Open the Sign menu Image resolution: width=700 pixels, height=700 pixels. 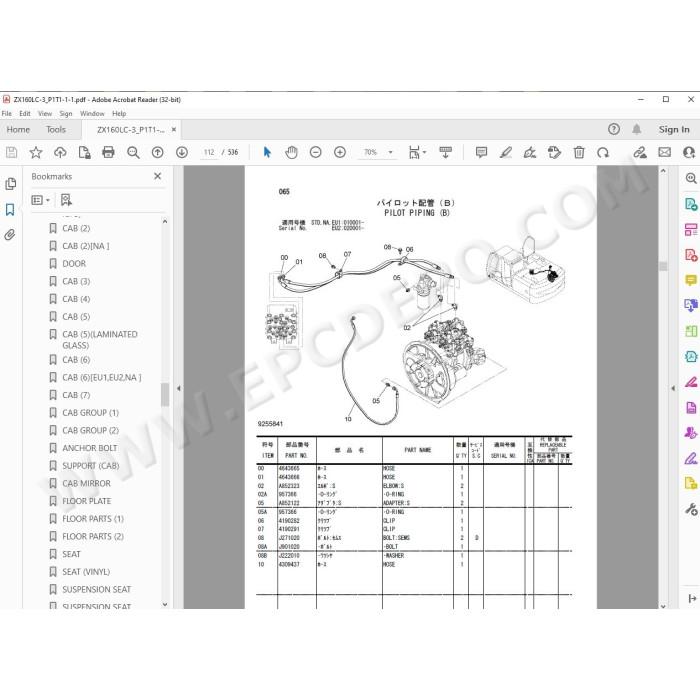point(66,114)
